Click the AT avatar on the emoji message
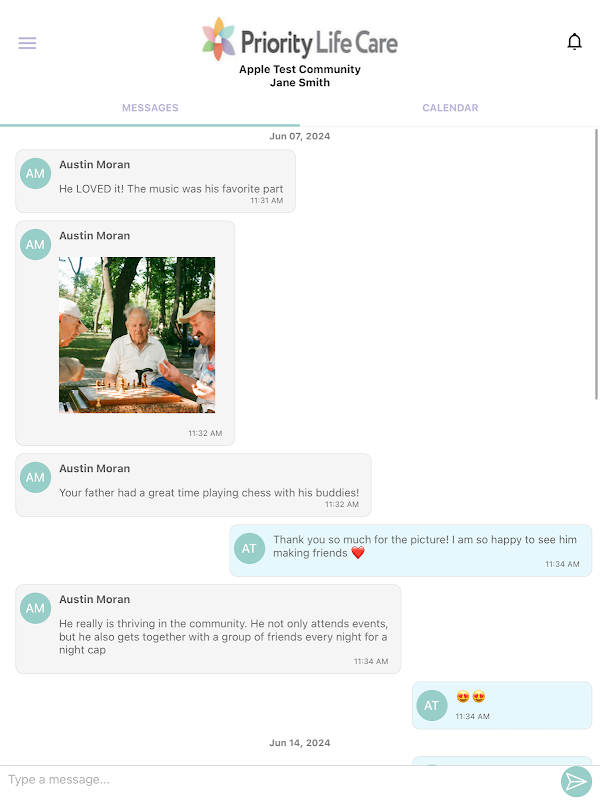Screen dimensions: 600x800 (x=432, y=706)
